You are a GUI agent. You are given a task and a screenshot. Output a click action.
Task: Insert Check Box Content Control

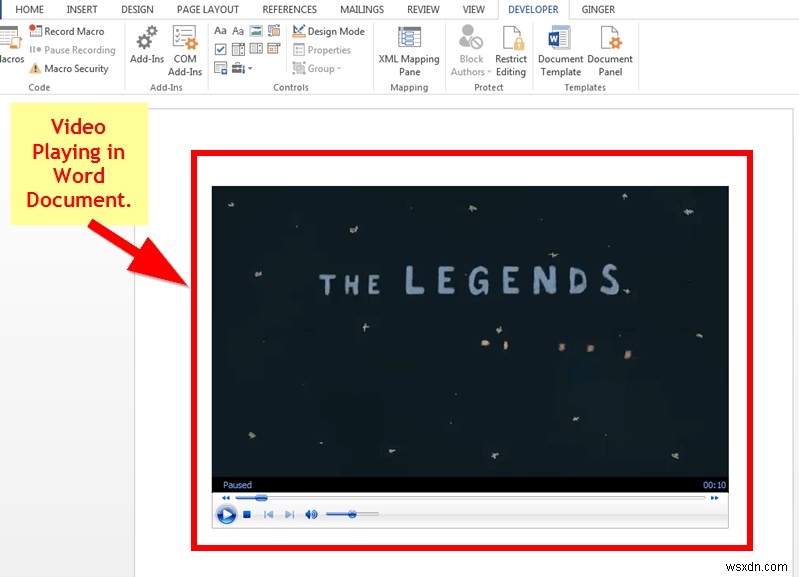[x=220, y=49]
